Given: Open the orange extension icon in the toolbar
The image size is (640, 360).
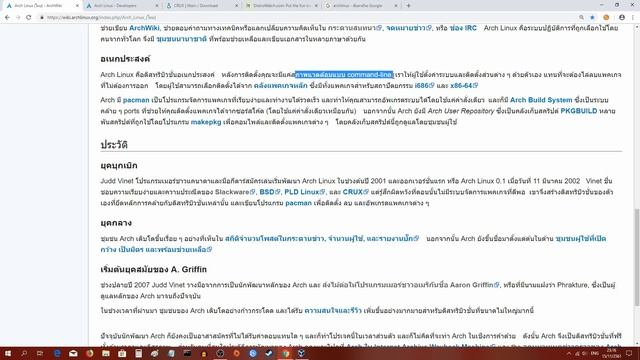Looking at the screenshot, I should click(x=606, y=18).
